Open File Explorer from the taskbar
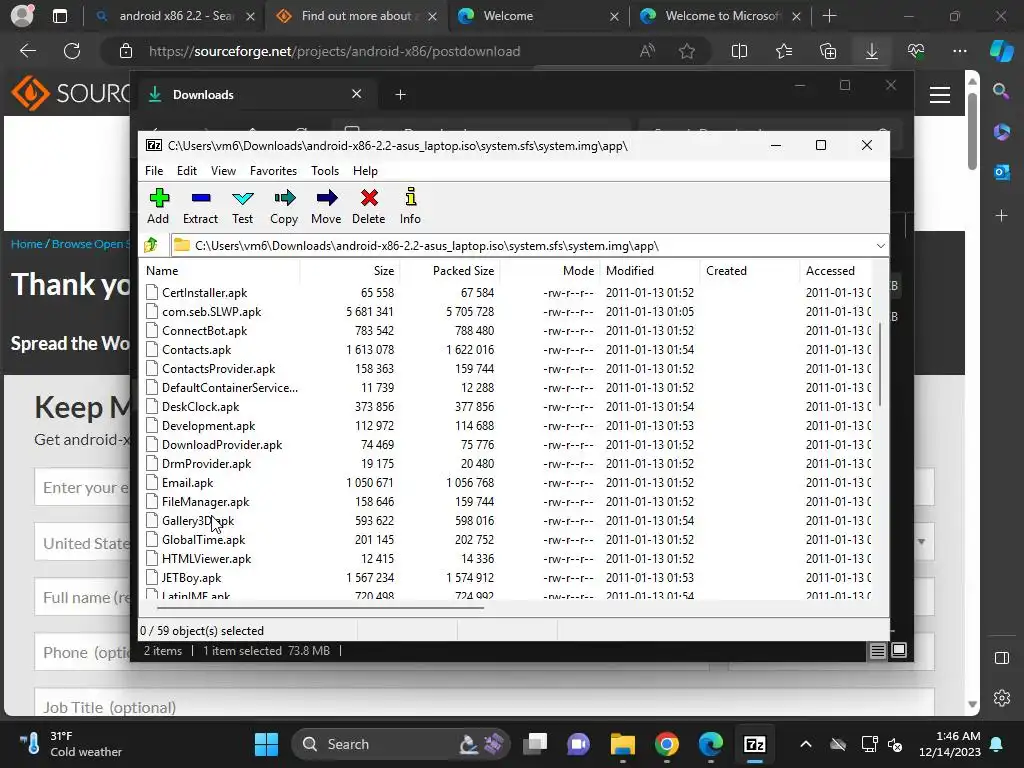This screenshot has width=1024, height=768. click(x=622, y=744)
